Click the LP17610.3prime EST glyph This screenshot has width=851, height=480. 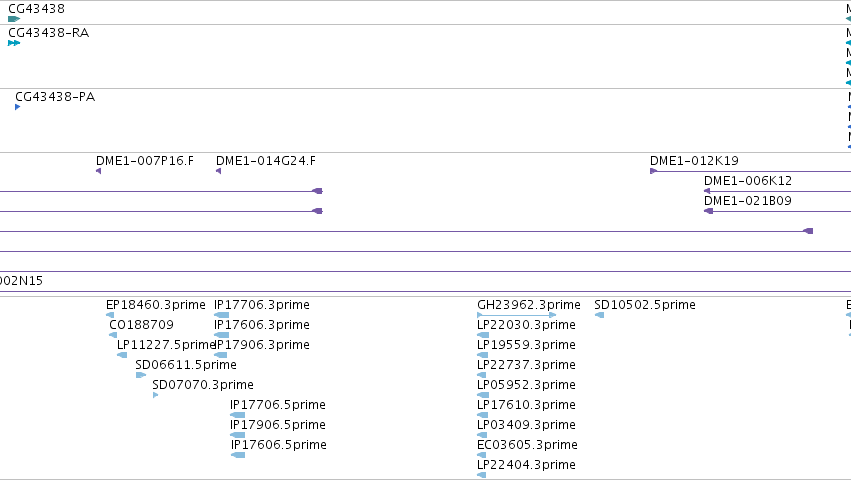coord(482,415)
